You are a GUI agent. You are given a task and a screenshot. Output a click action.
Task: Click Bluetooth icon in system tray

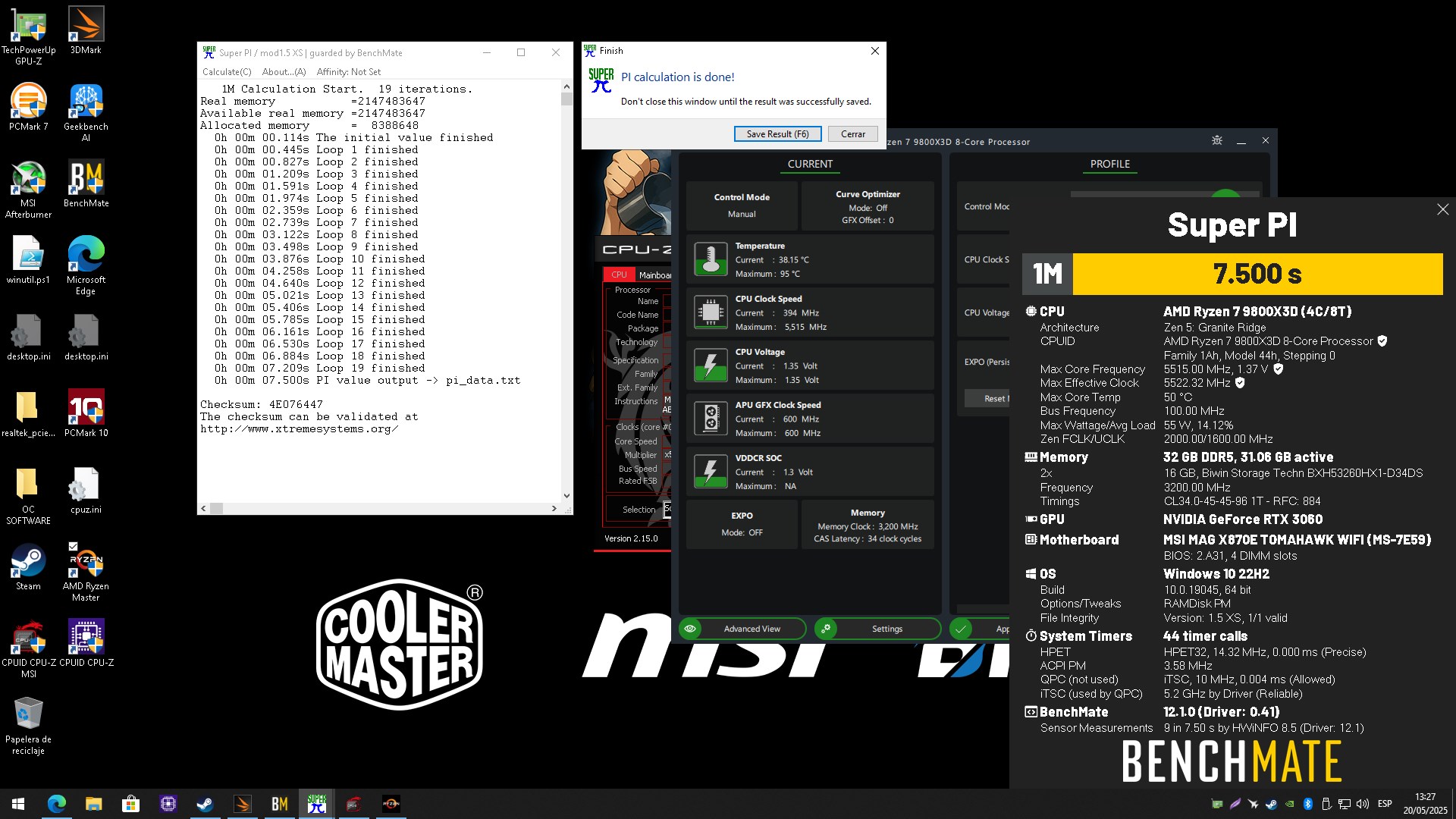1307,804
